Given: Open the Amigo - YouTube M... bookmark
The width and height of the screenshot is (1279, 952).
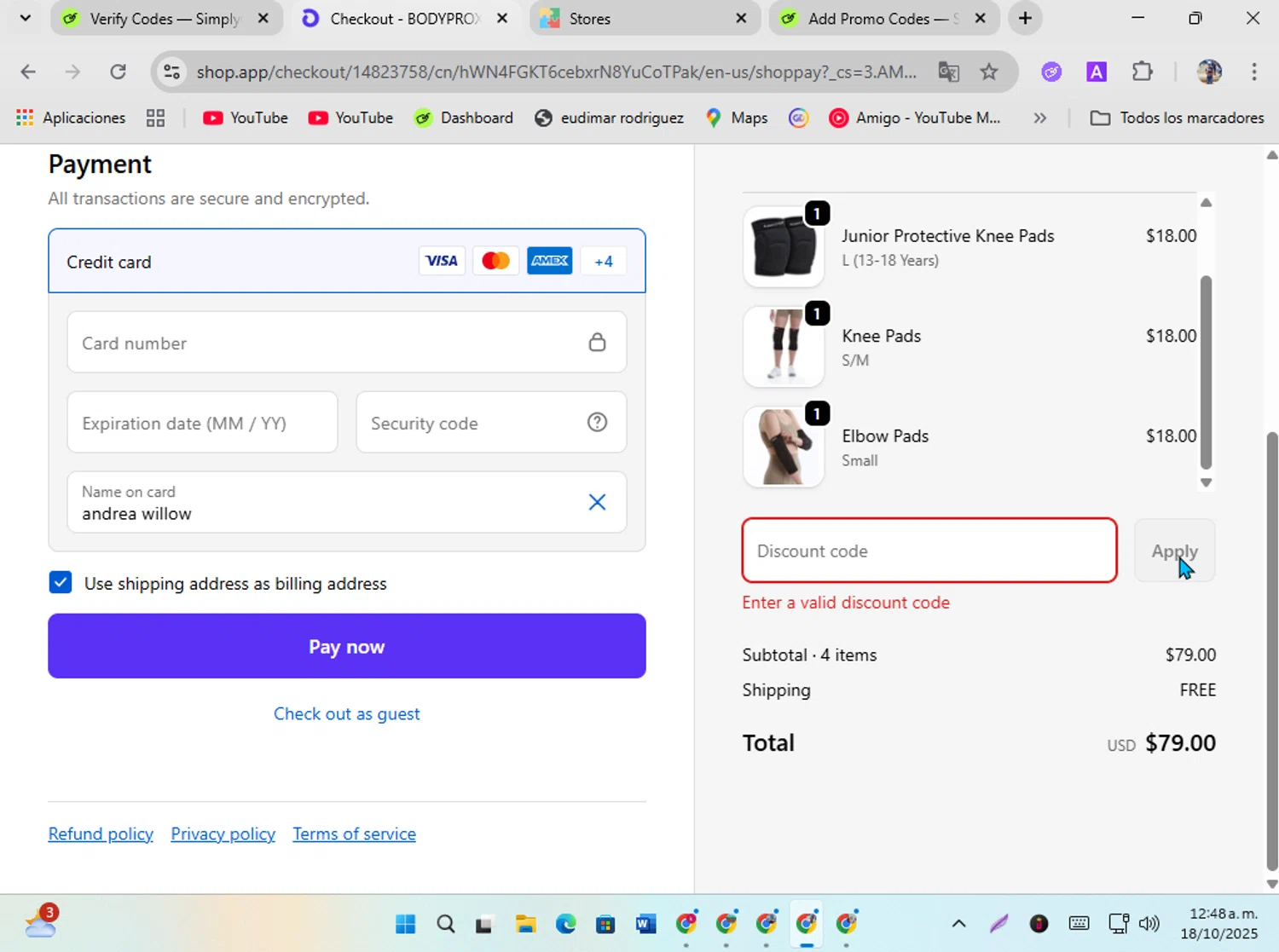Looking at the screenshot, I should (915, 118).
